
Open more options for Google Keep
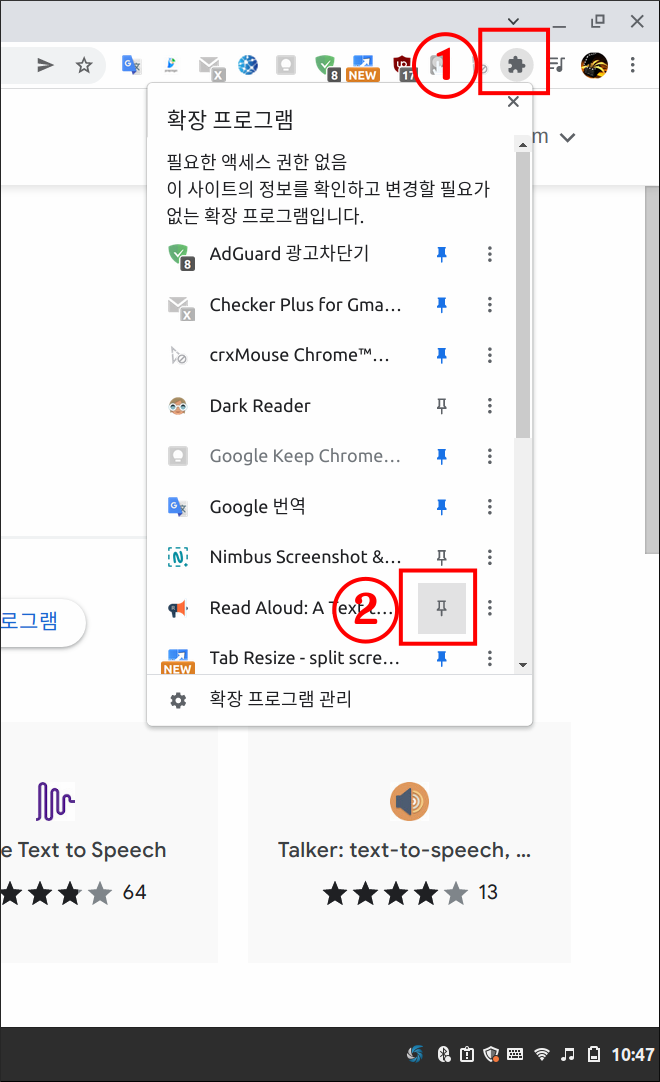click(489, 456)
